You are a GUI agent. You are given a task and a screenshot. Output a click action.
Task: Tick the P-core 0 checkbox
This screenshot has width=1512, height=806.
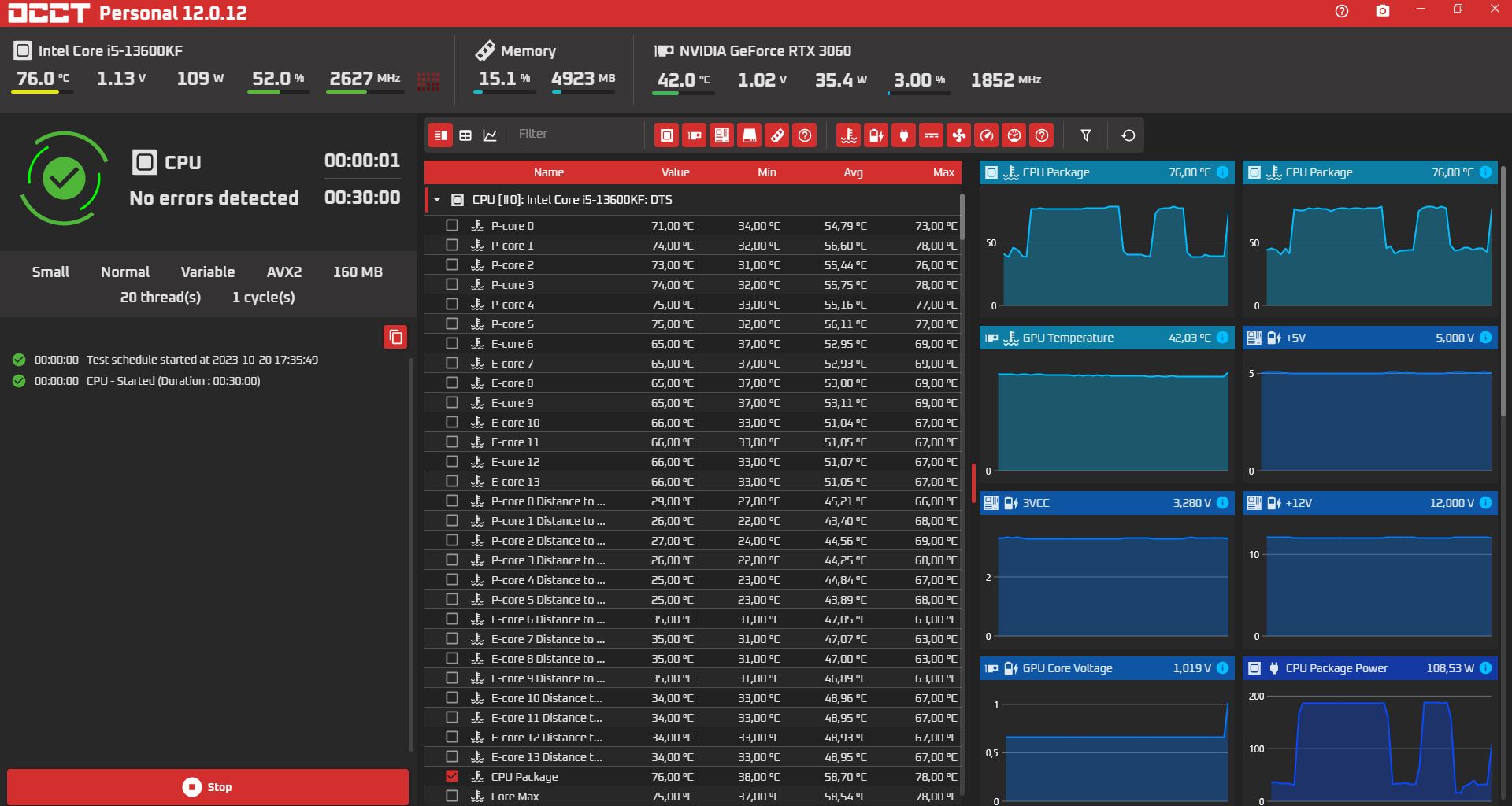pos(452,225)
